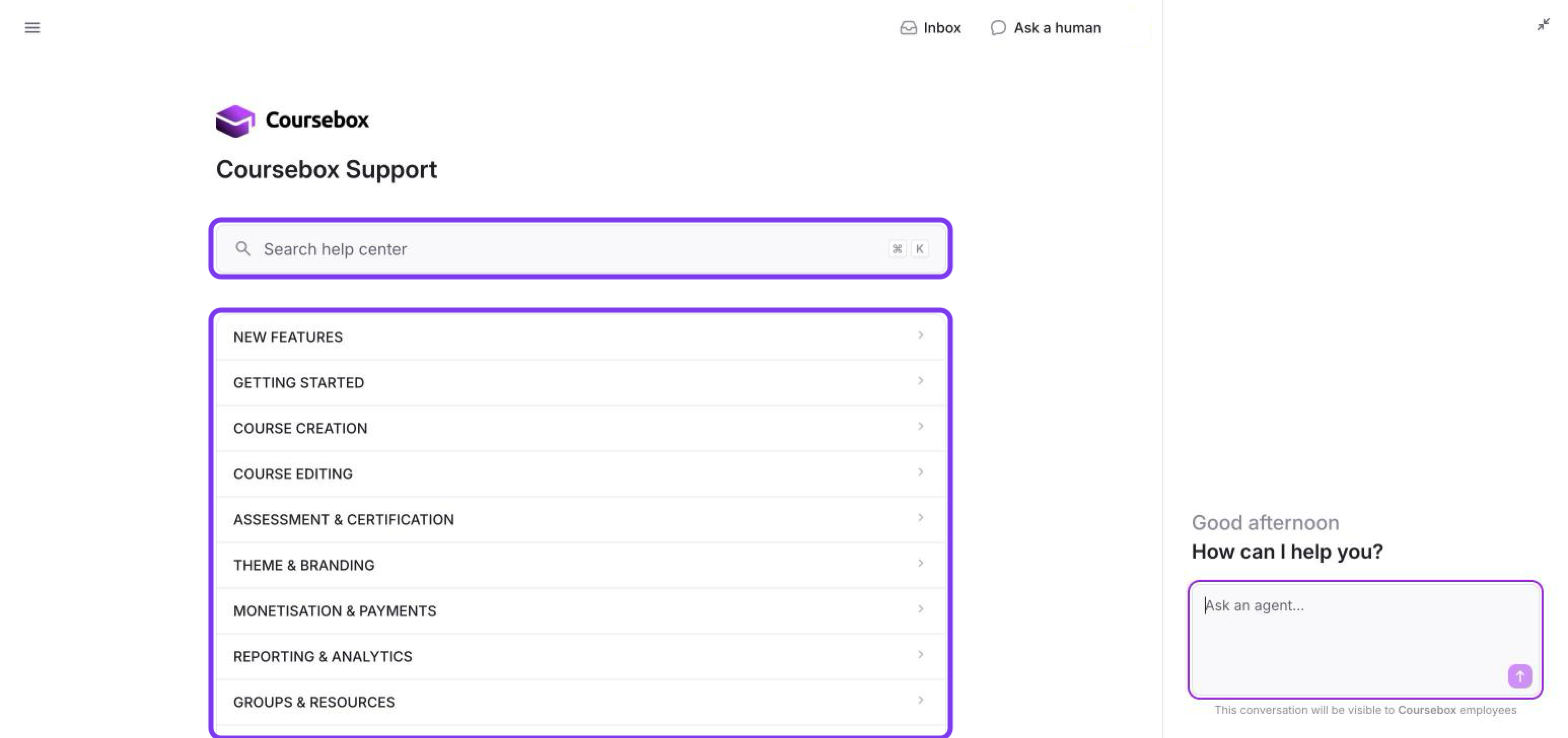The width and height of the screenshot is (1568, 738).
Task: Expand the GROUPS & RESOURCES chevron
Action: tap(920, 701)
